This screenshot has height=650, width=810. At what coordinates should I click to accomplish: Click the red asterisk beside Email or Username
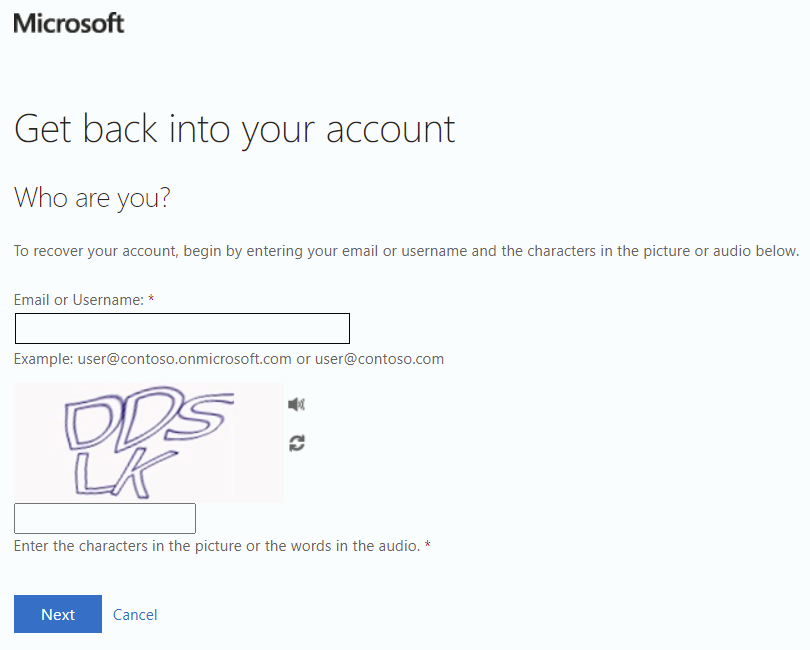coord(151,299)
